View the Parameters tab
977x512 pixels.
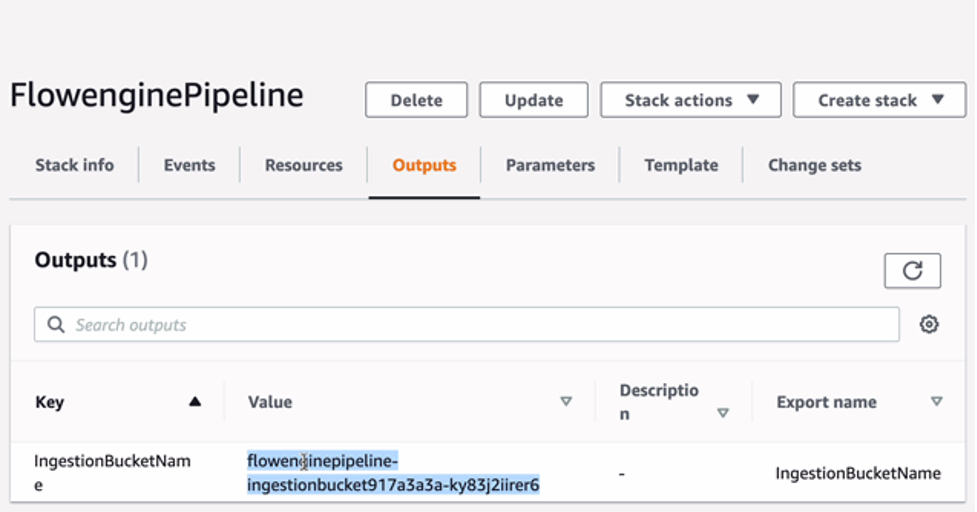[550, 165]
